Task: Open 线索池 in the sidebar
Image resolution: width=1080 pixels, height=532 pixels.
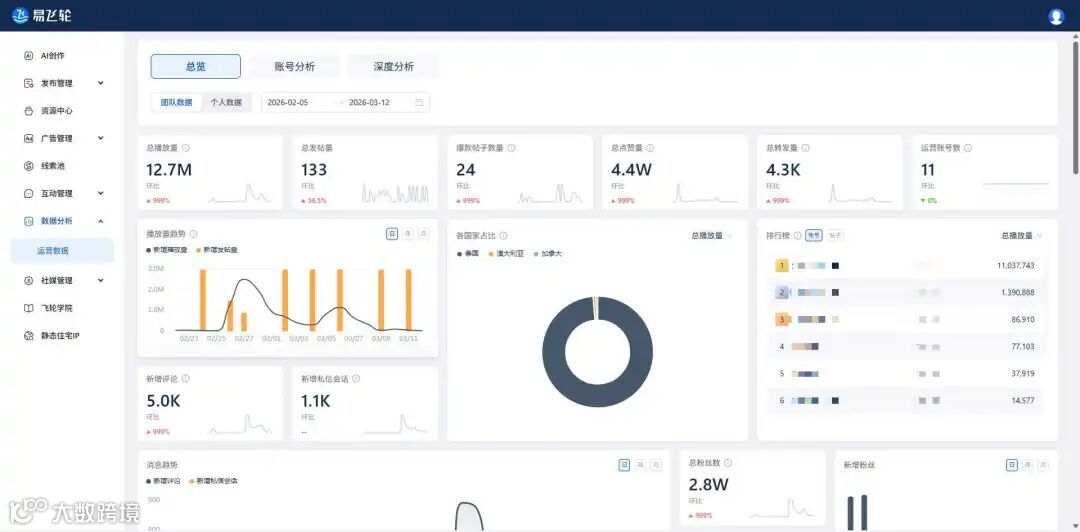Action: pos(52,165)
